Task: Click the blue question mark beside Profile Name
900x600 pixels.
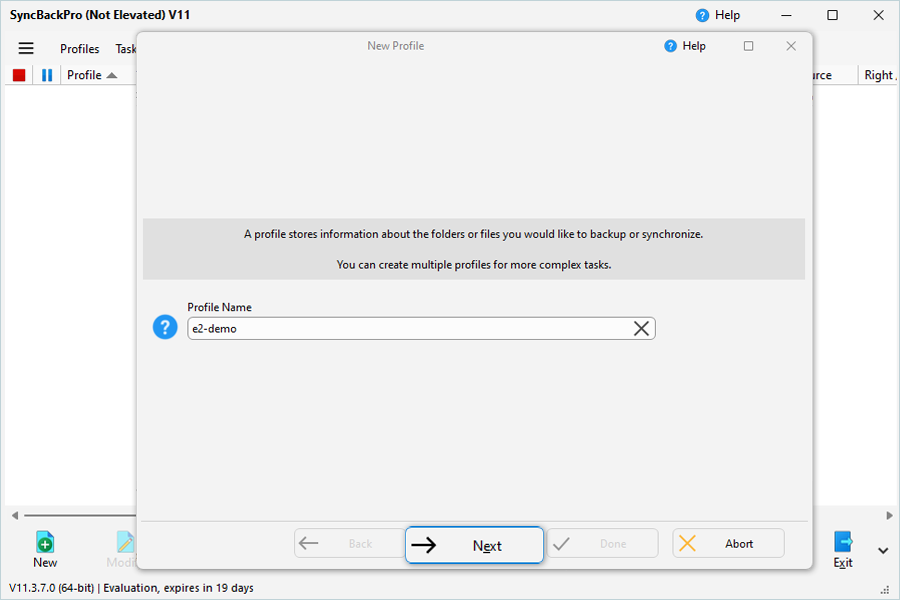Action: click(x=165, y=327)
